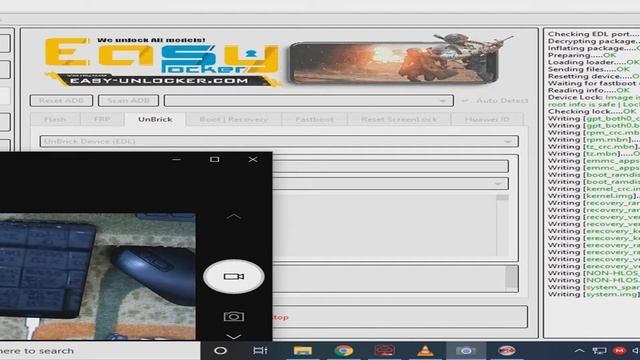Open Cortana circle on the taskbar
This screenshot has height=360, width=640.
(220, 351)
